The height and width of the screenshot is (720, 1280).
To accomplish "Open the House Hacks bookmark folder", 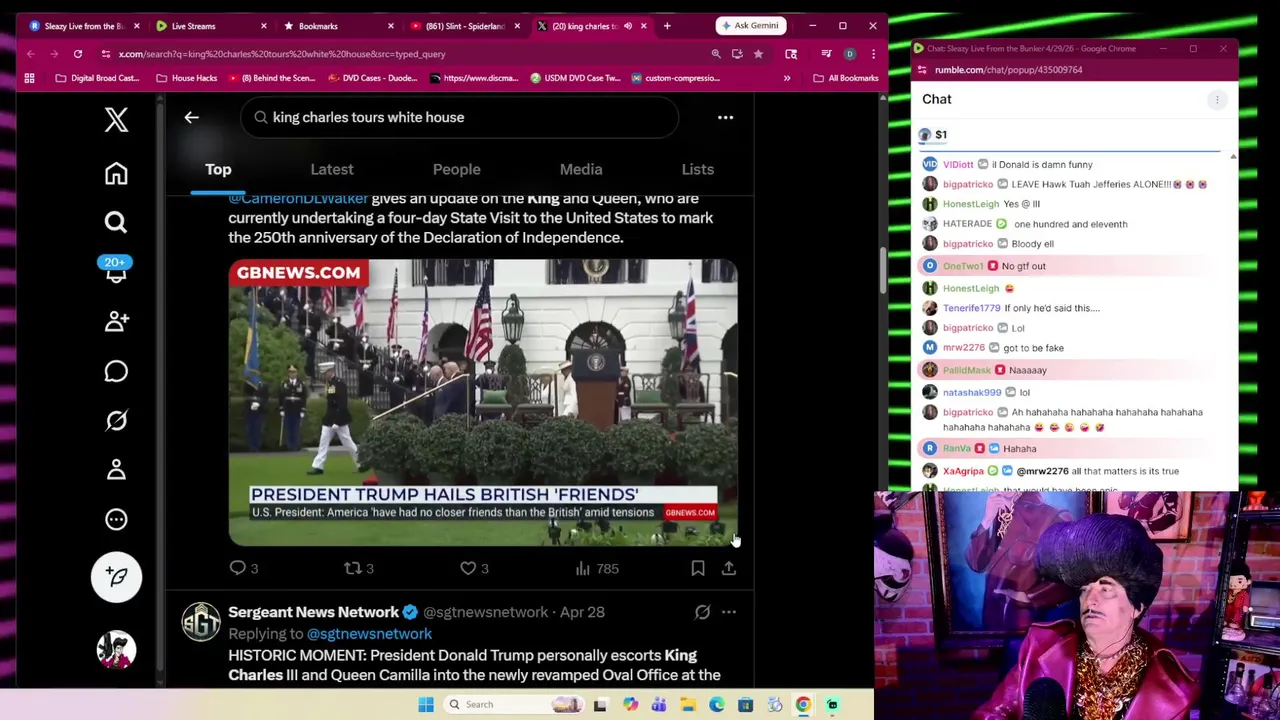I will 187,78.
